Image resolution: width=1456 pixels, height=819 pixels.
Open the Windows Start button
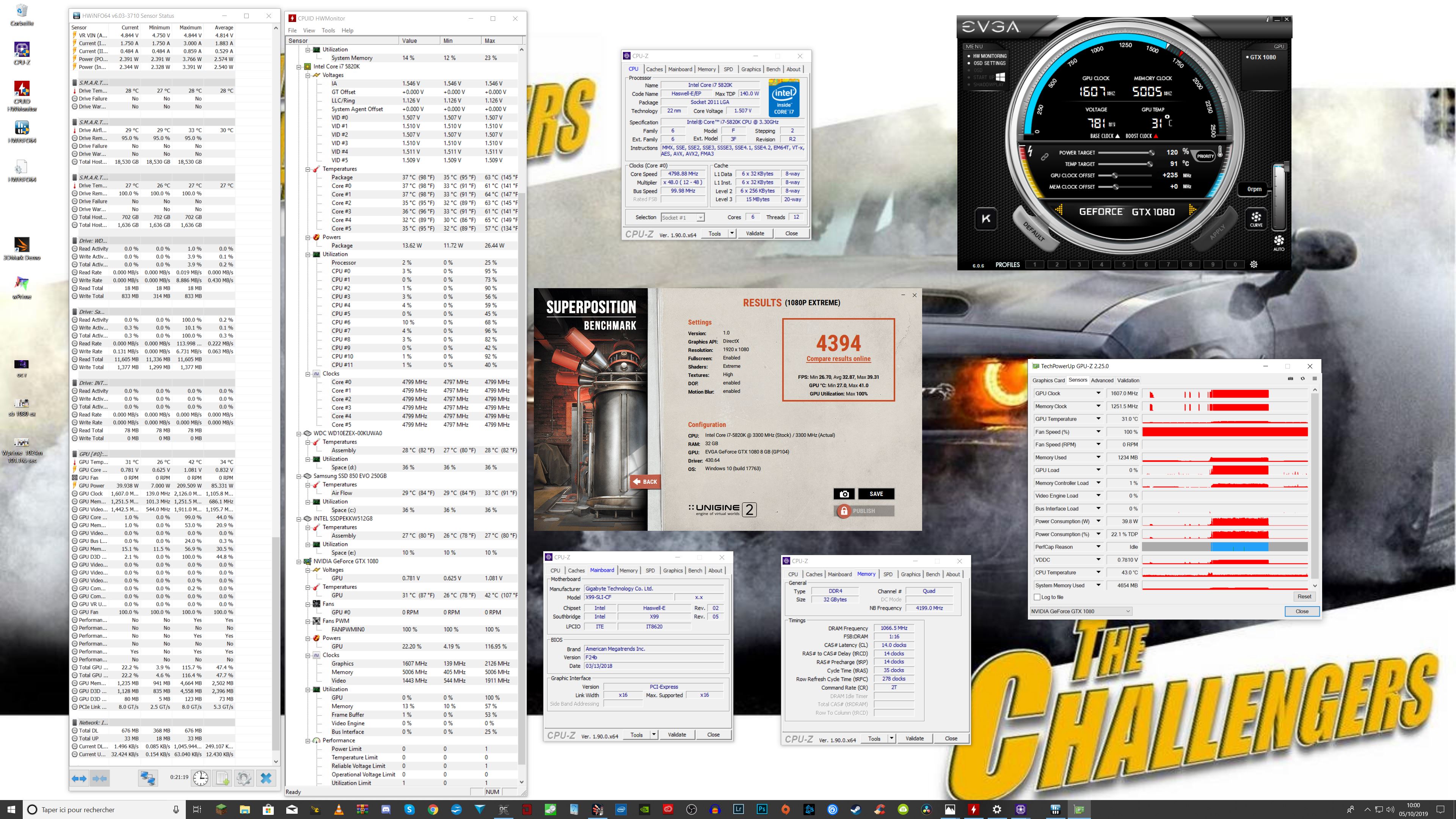[x=11, y=810]
